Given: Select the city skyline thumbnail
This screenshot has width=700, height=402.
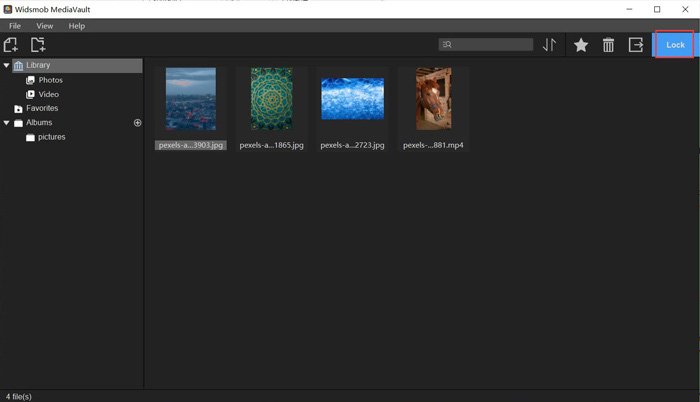Looking at the screenshot, I should coord(191,99).
